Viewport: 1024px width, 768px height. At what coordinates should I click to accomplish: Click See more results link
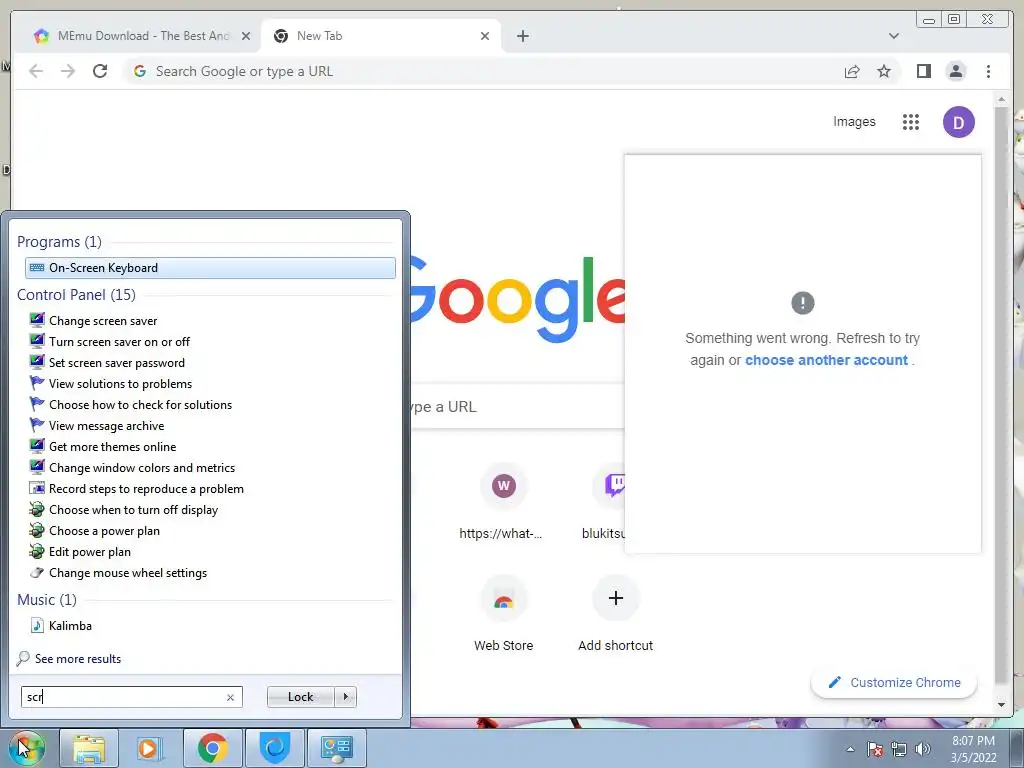[78, 658]
